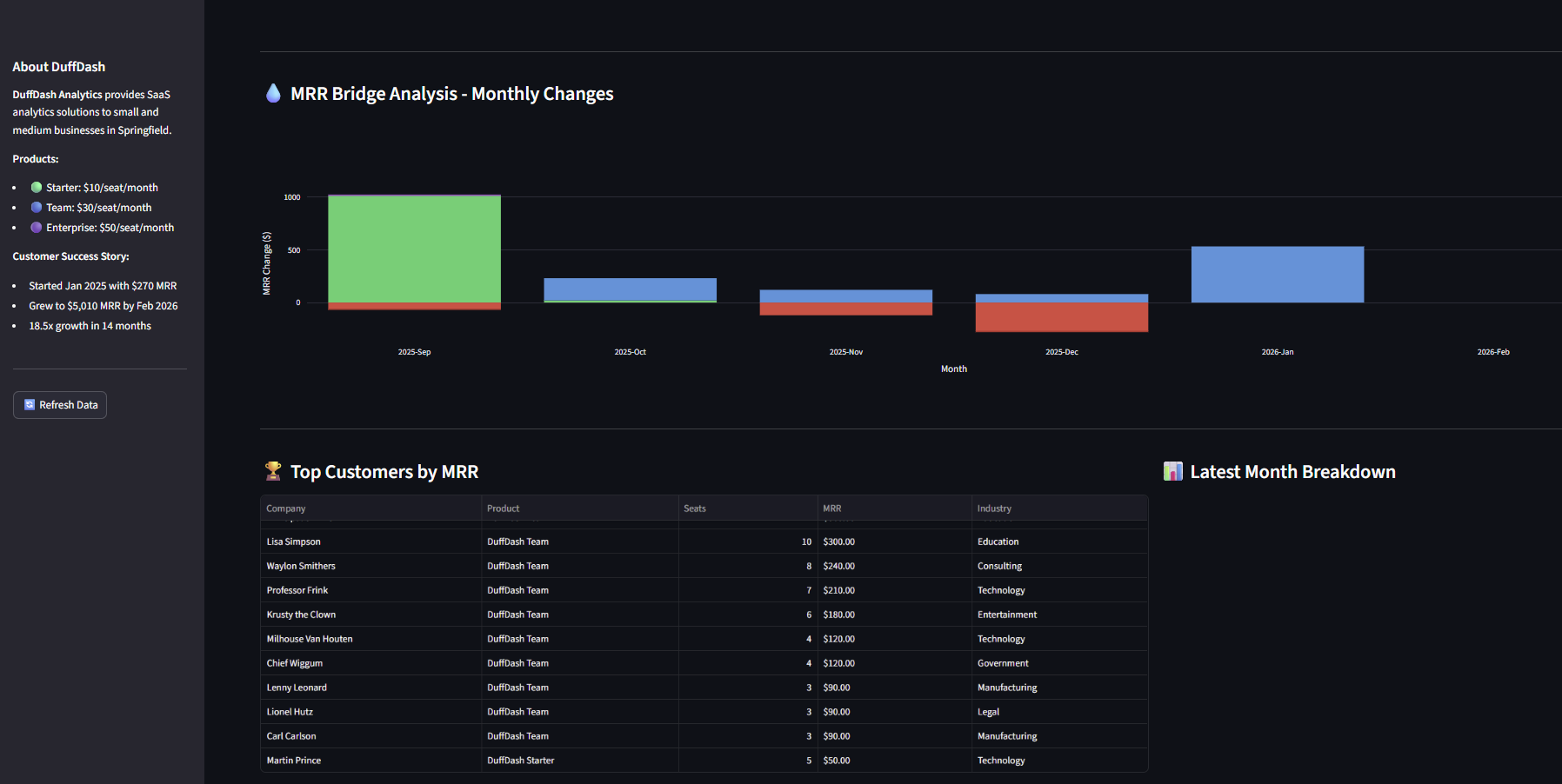Select the green Starter plan circle icon
The width and height of the screenshot is (1562, 784).
(x=36, y=186)
